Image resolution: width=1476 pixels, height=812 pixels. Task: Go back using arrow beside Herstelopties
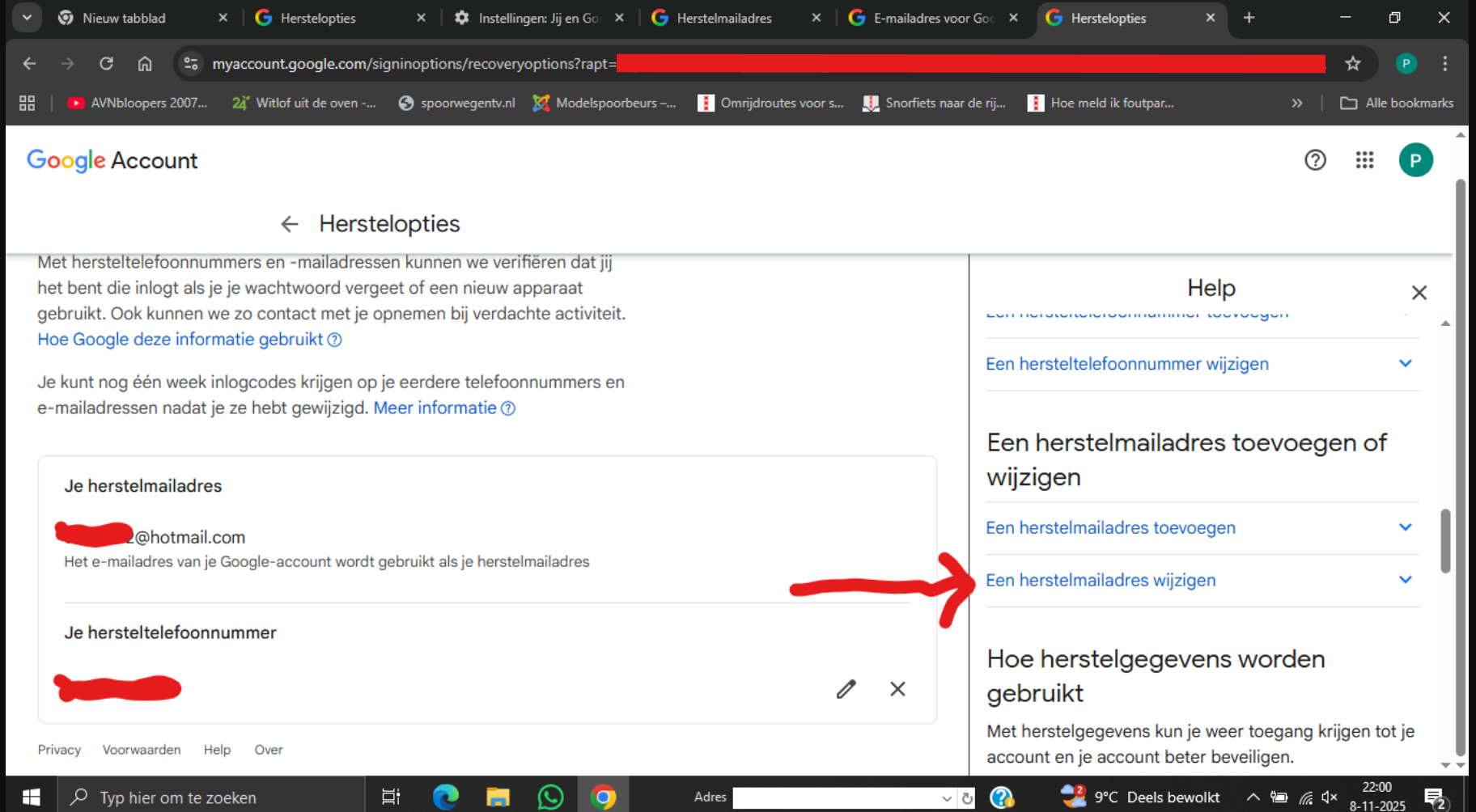290,224
